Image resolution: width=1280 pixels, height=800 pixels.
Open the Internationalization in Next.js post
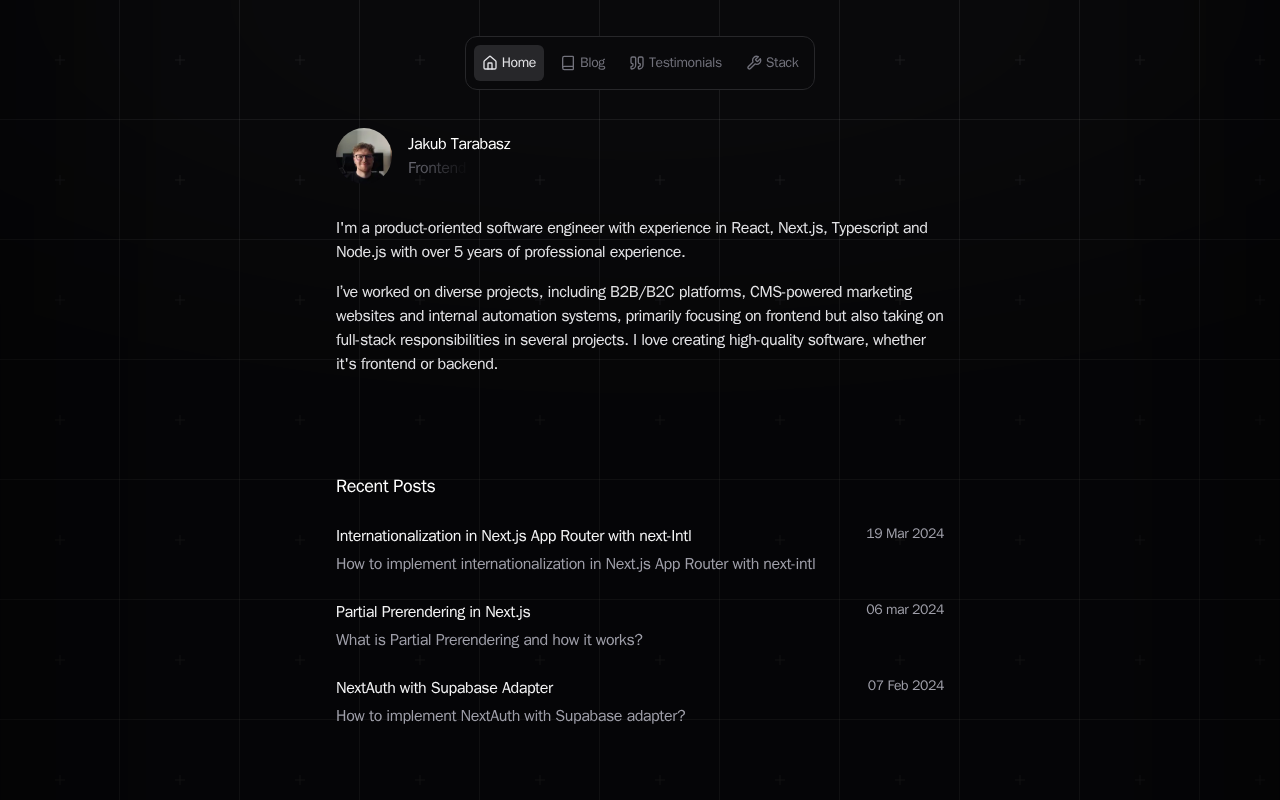coord(513,536)
